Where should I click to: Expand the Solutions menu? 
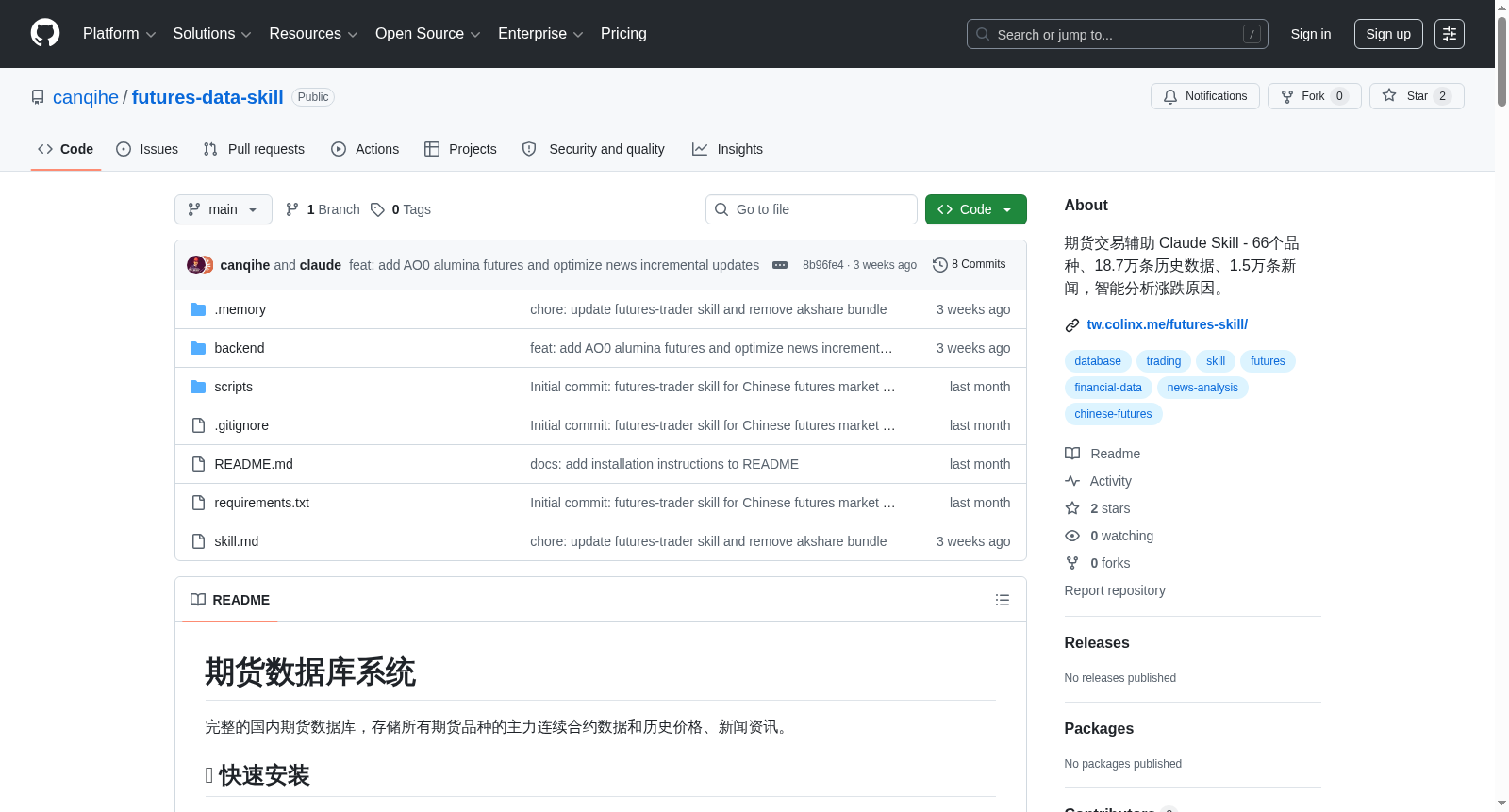(212, 34)
